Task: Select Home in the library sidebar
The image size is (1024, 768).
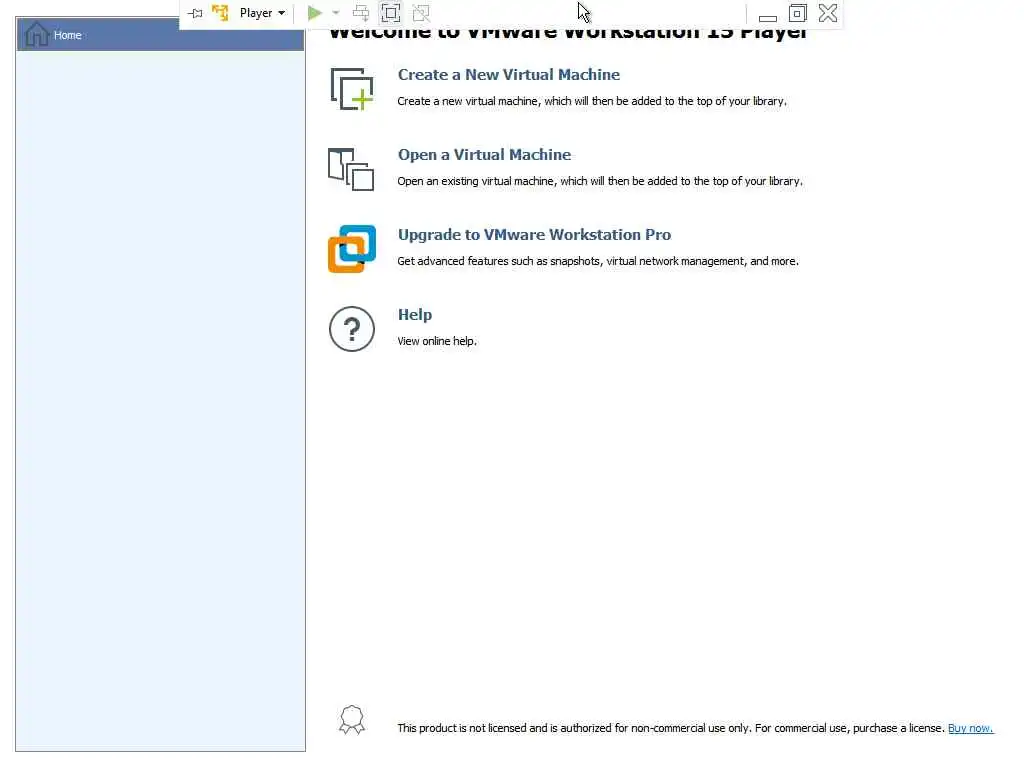Action: pyautogui.click(x=160, y=35)
